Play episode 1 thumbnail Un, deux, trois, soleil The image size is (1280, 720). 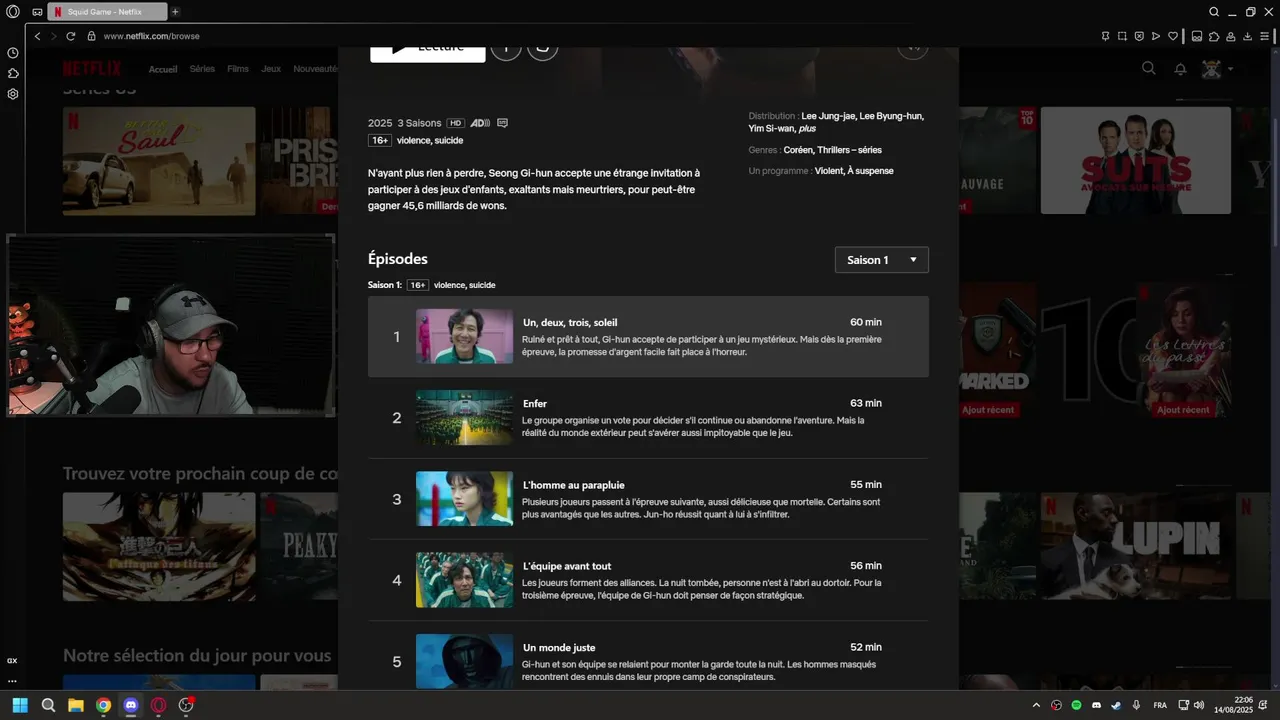(464, 336)
